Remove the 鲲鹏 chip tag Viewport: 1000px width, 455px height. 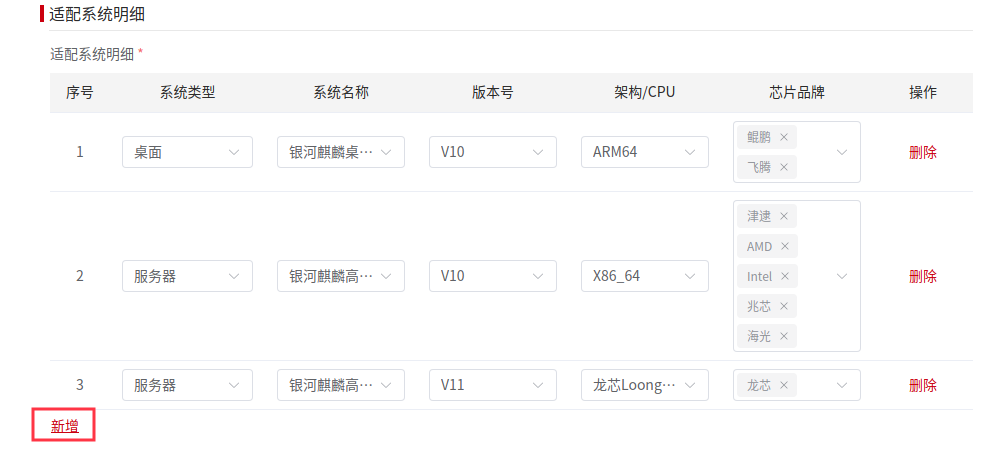click(x=784, y=137)
